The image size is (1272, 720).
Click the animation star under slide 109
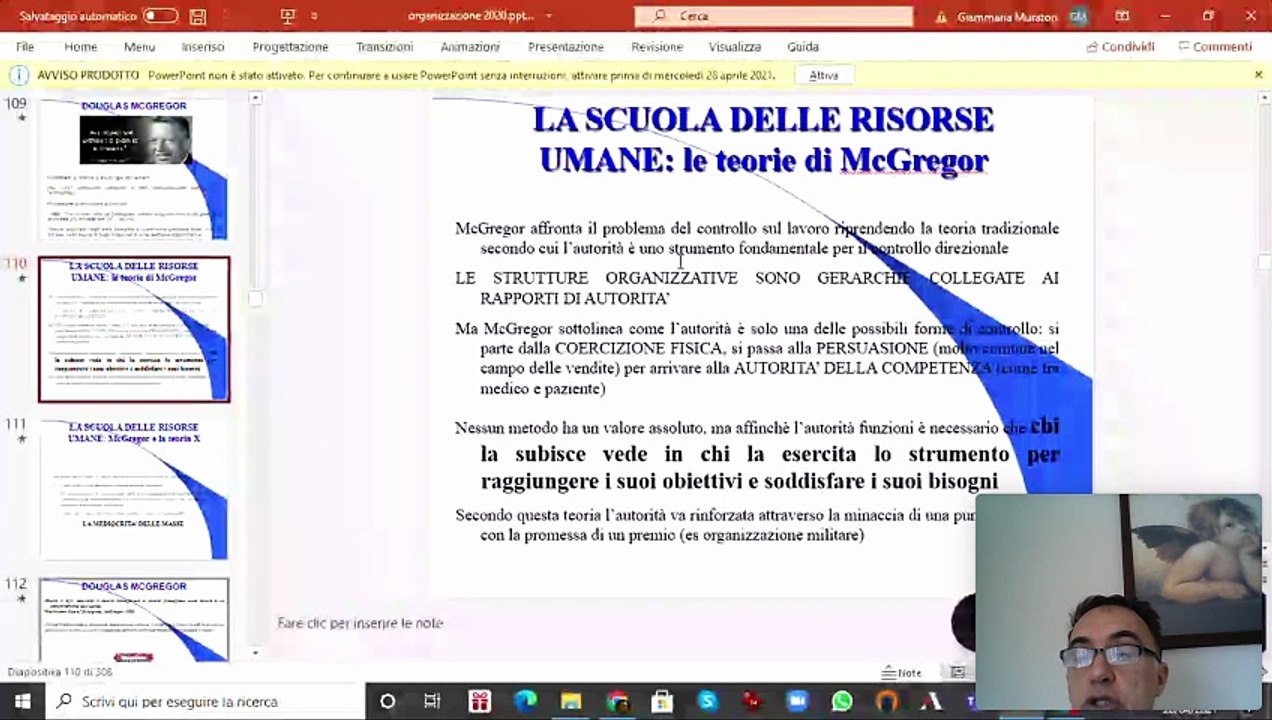[x=22, y=118]
